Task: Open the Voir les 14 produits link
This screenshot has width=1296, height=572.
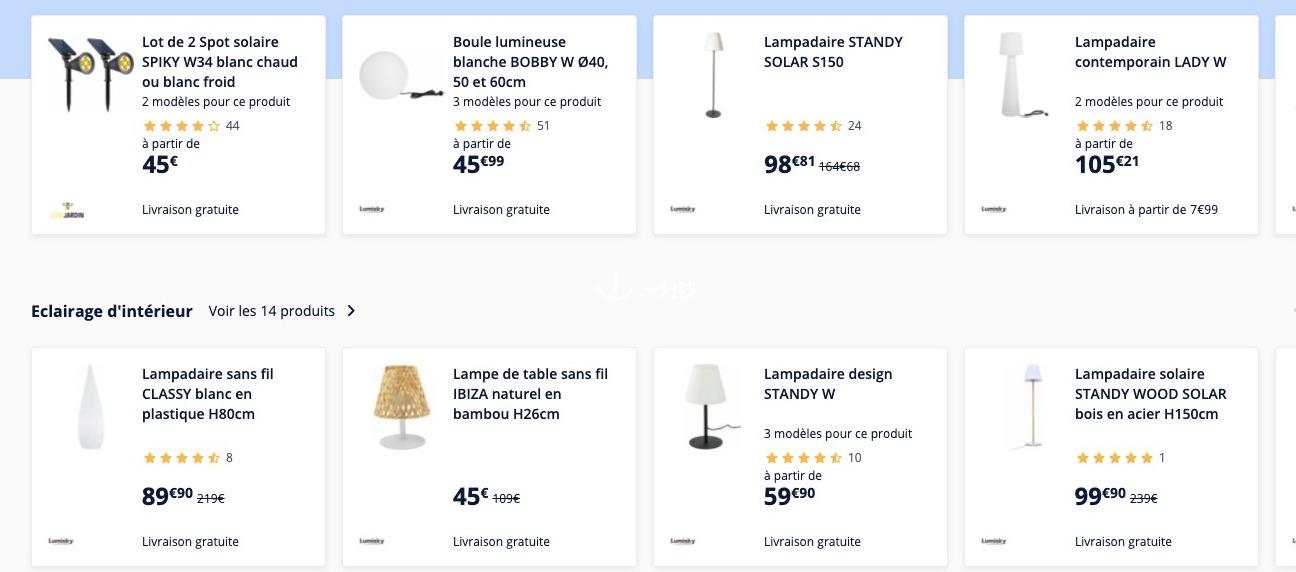Action: pyautogui.click(x=272, y=311)
